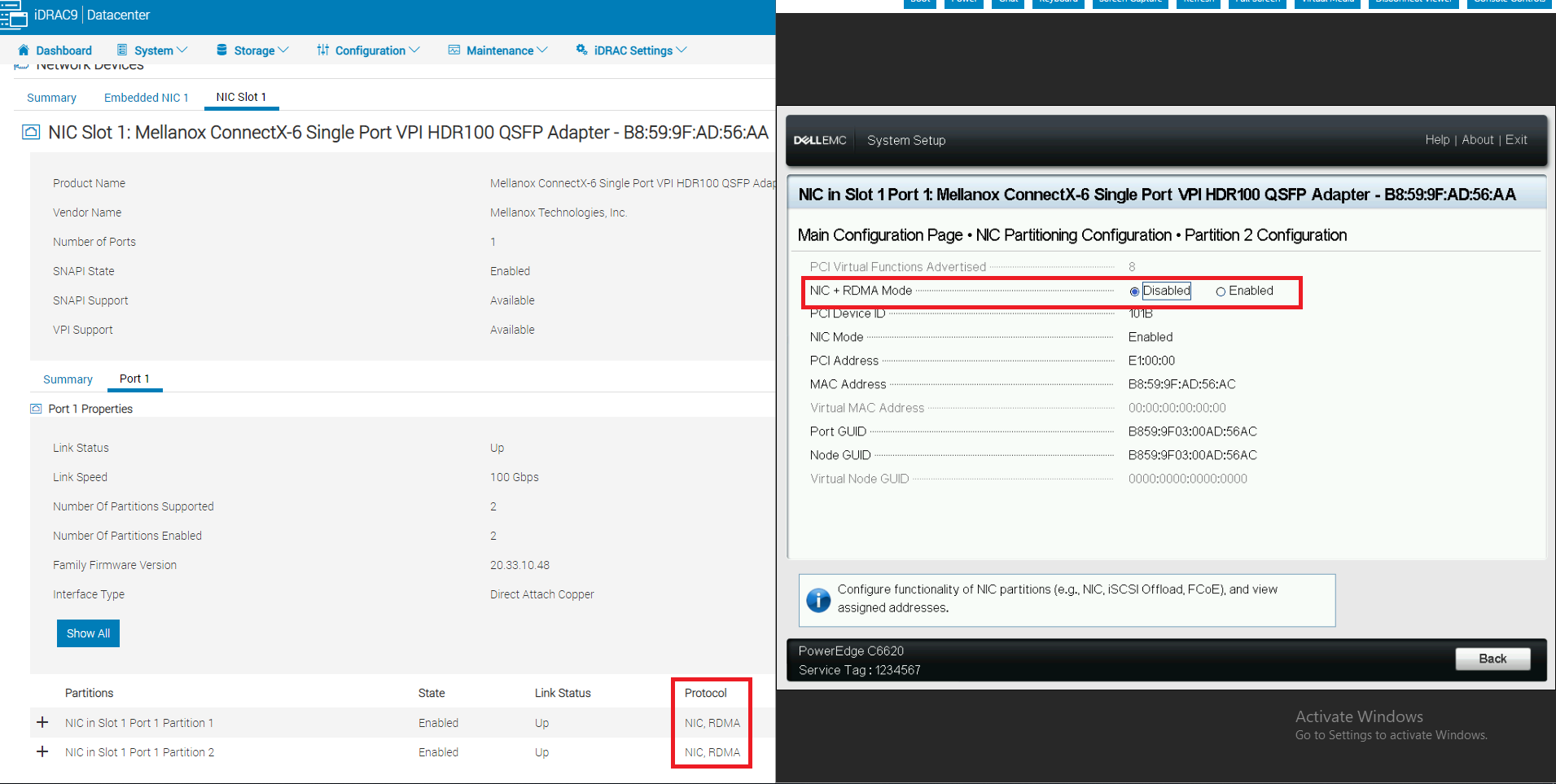Image resolution: width=1556 pixels, height=784 pixels.
Task: Click the info icon about NIC partitions
Action: (x=817, y=600)
